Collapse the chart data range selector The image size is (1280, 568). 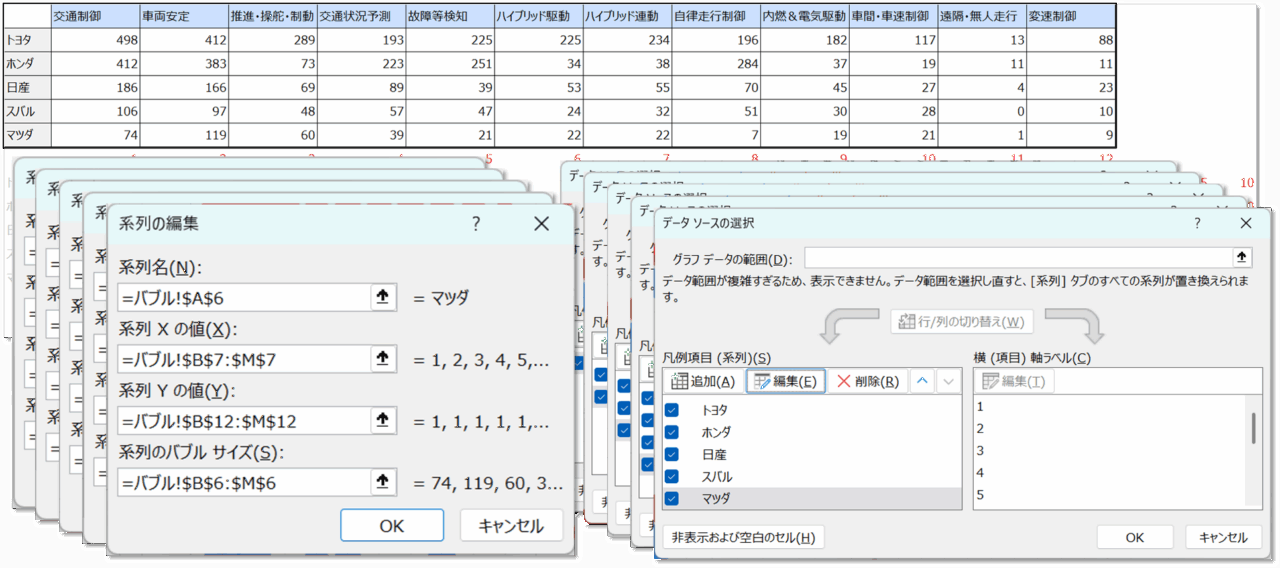[1242, 258]
